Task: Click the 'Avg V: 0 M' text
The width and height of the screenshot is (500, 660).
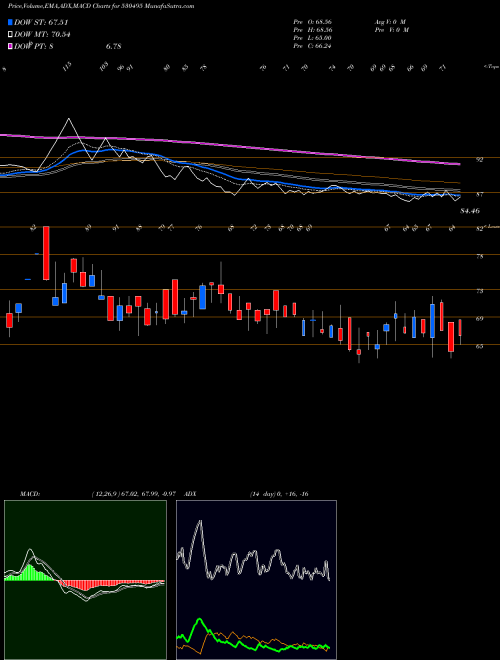Action: click(390, 21)
